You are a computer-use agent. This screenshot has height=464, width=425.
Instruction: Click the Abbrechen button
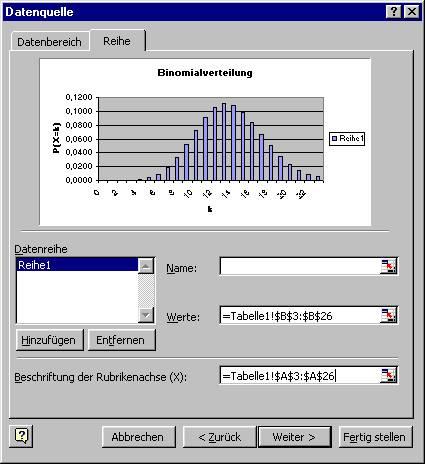pos(138,437)
